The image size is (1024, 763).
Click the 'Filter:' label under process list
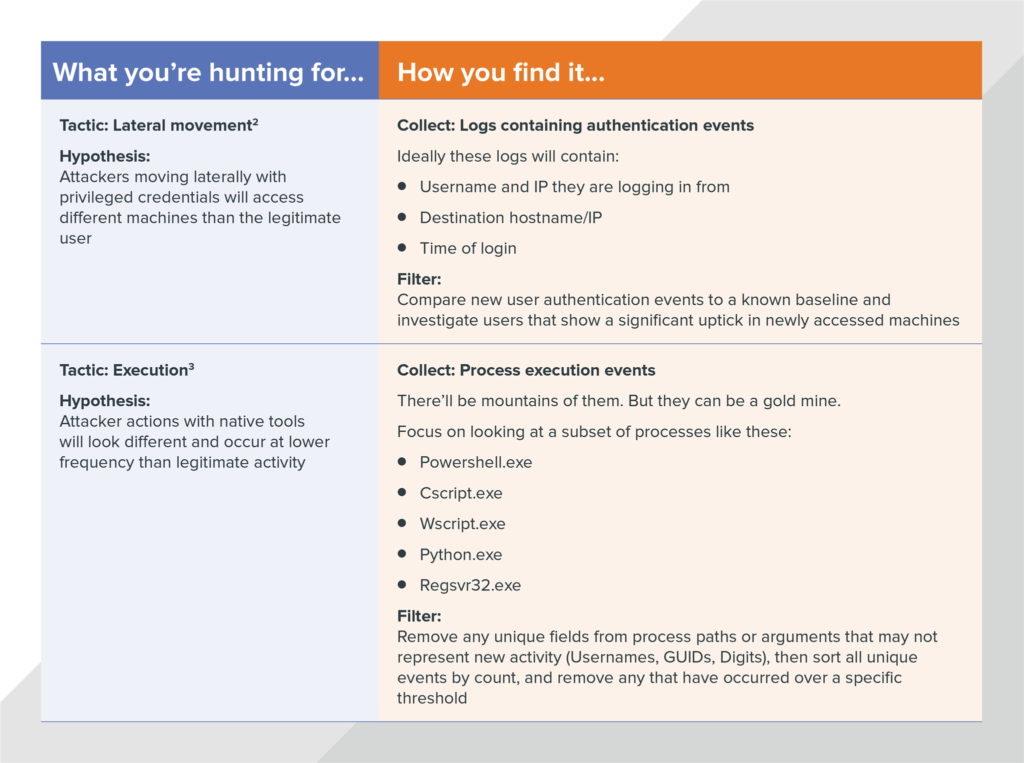(x=419, y=616)
